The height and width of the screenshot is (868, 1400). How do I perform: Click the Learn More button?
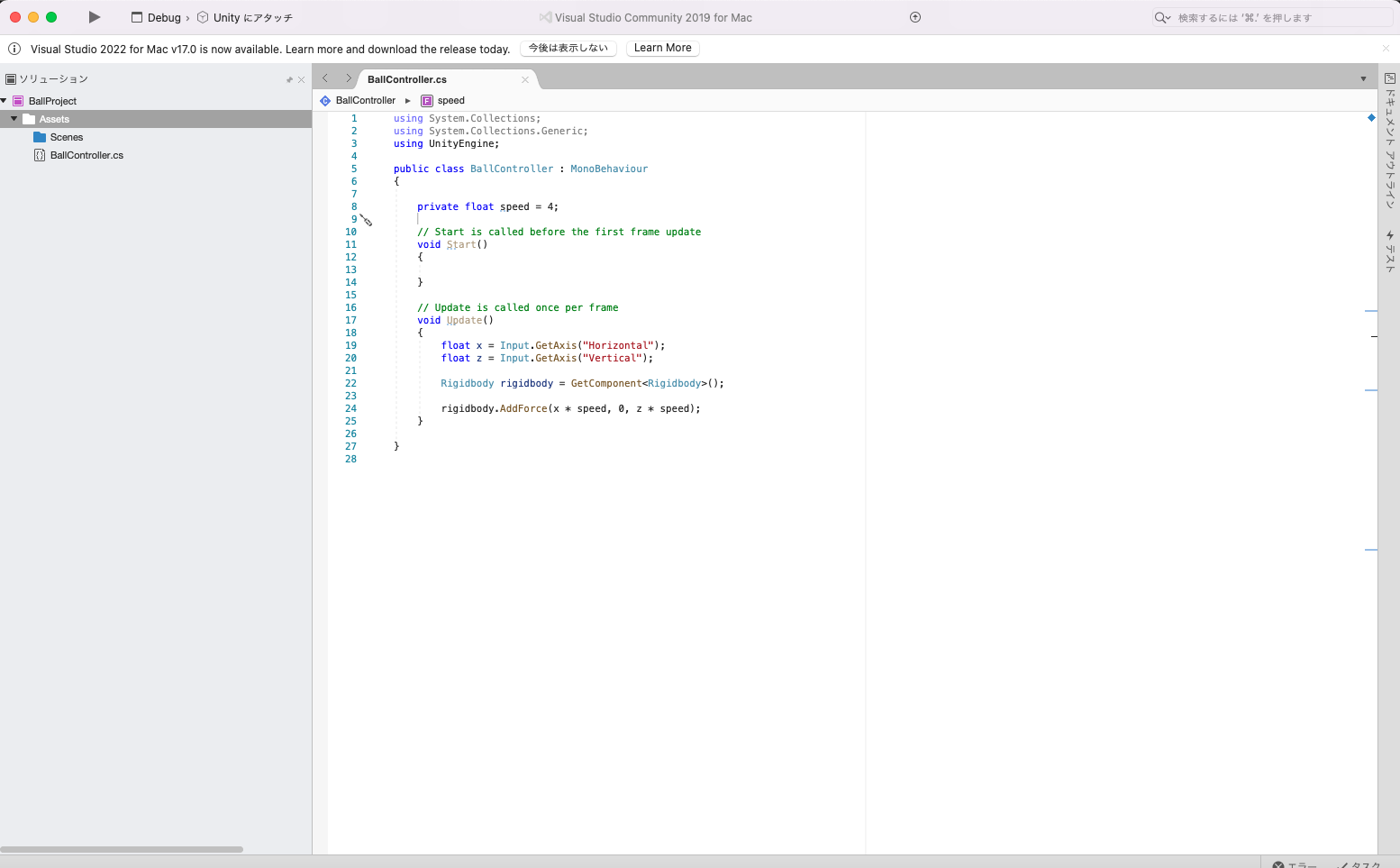click(662, 48)
